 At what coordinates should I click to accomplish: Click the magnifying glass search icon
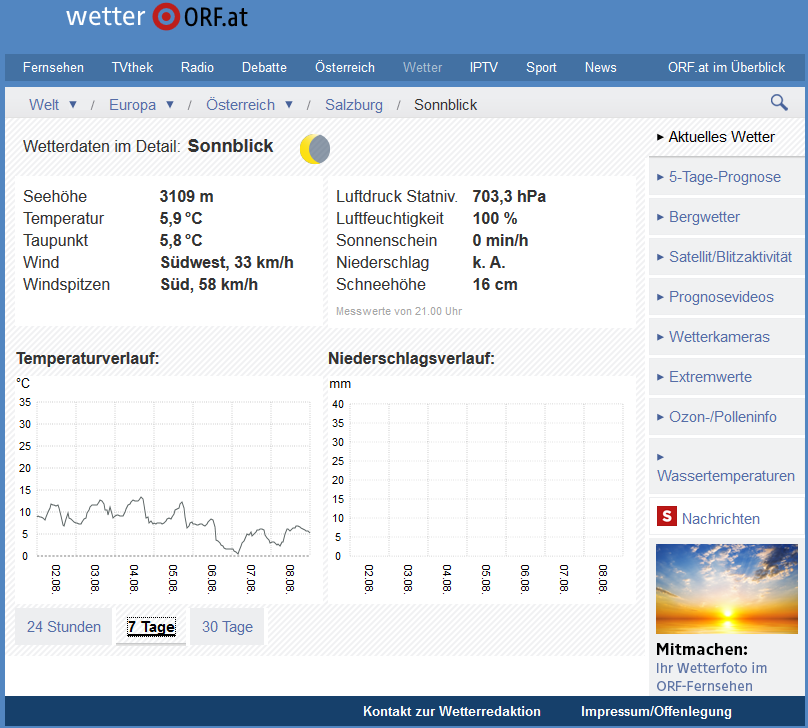tap(778, 102)
